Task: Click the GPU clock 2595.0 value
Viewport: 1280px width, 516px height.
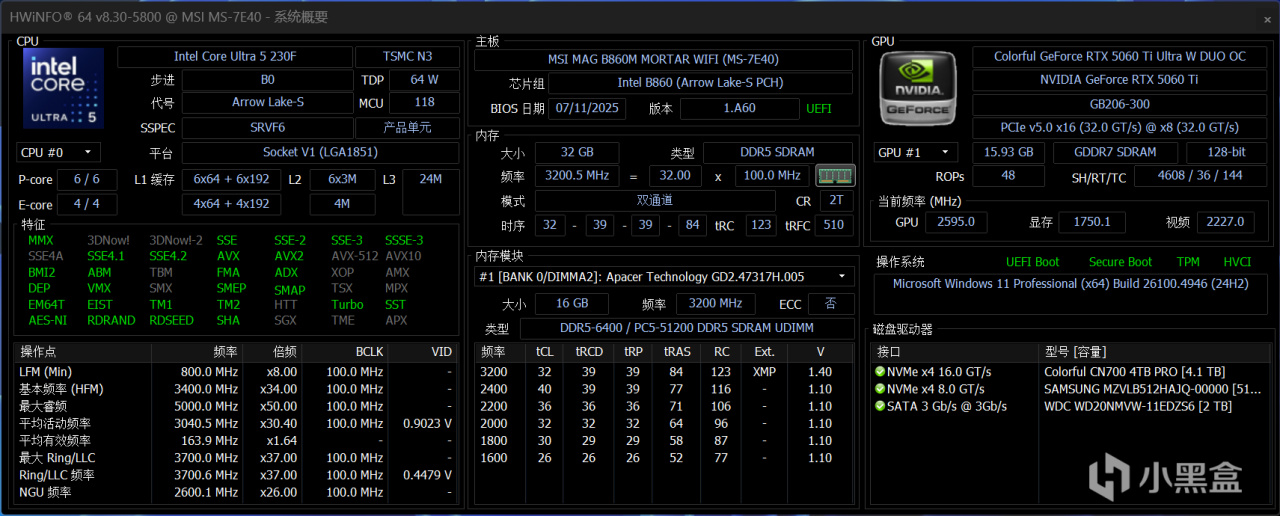Action: coord(956,222)
